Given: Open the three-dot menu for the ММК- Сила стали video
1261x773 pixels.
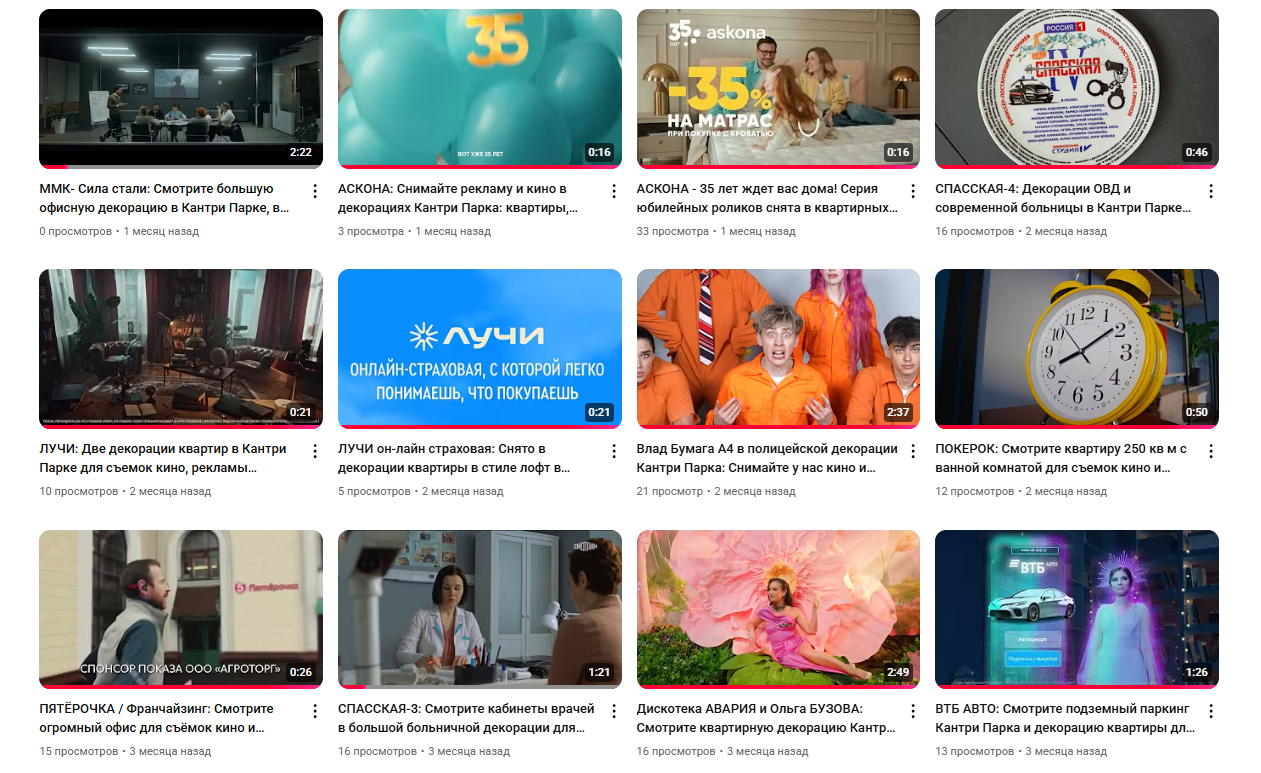Looking at the screenshot, I should (314, 191).
